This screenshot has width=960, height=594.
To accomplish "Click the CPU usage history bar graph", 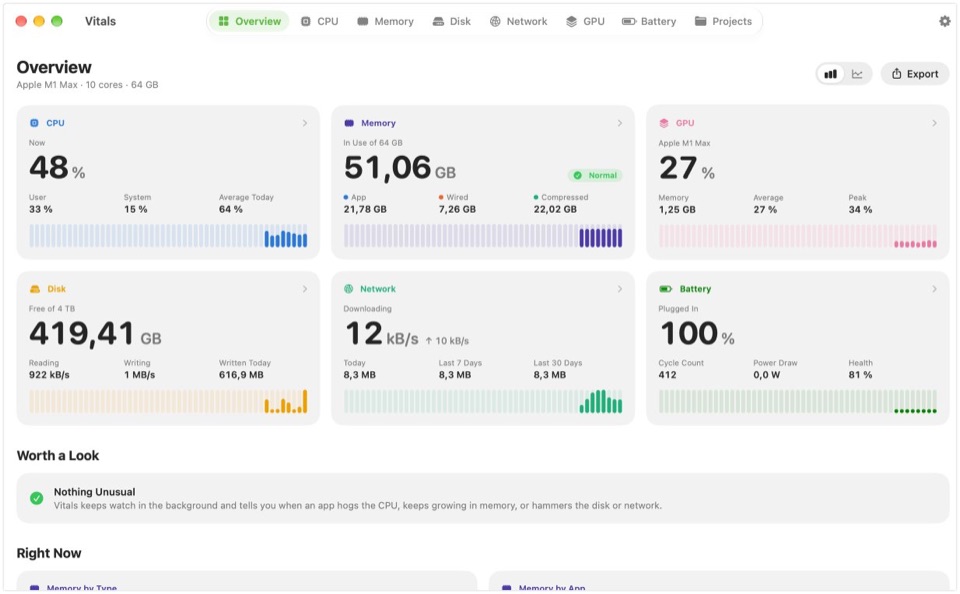I will [168, 236].
